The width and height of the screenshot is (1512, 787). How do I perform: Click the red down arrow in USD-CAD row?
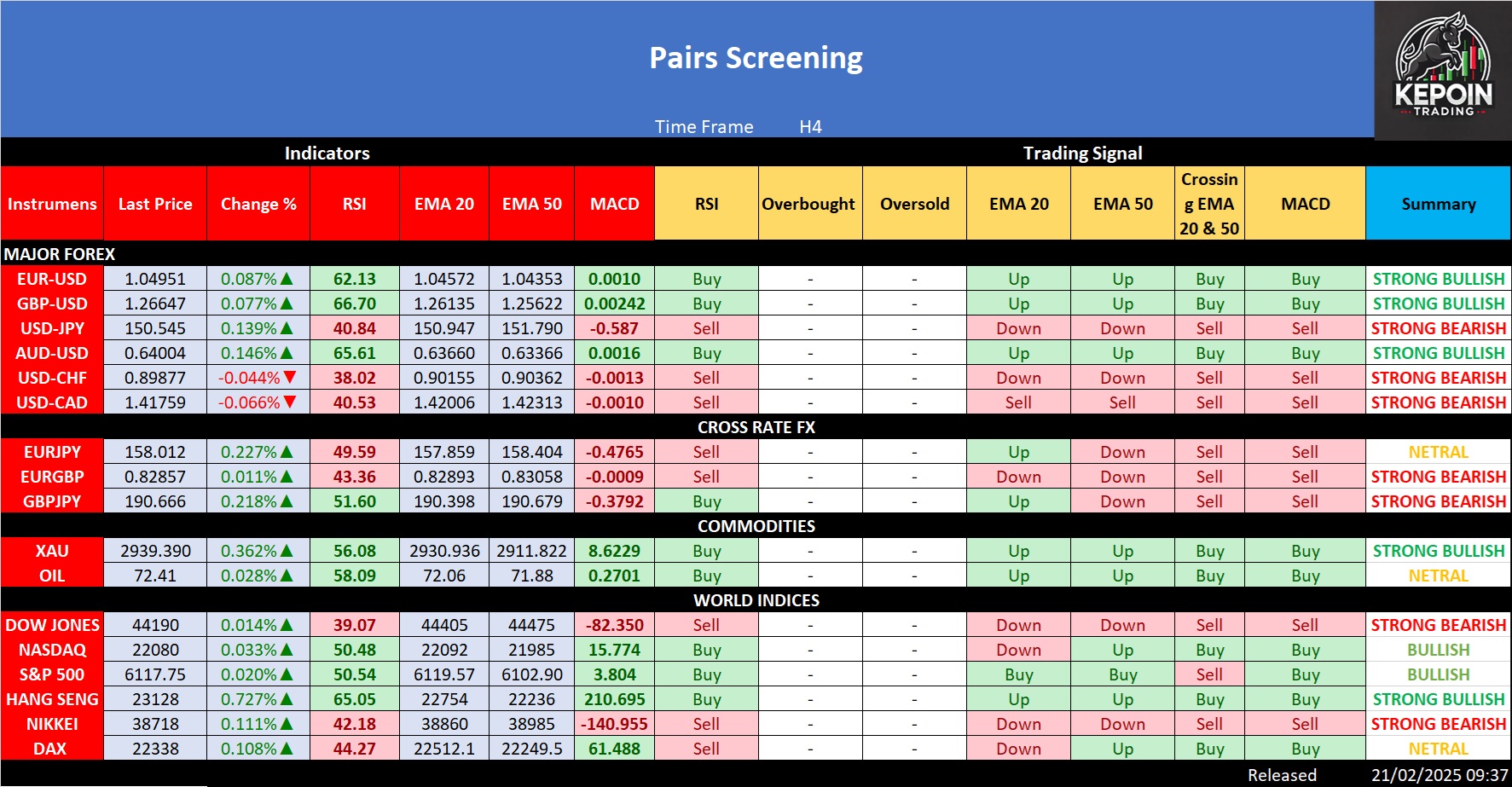290,402
